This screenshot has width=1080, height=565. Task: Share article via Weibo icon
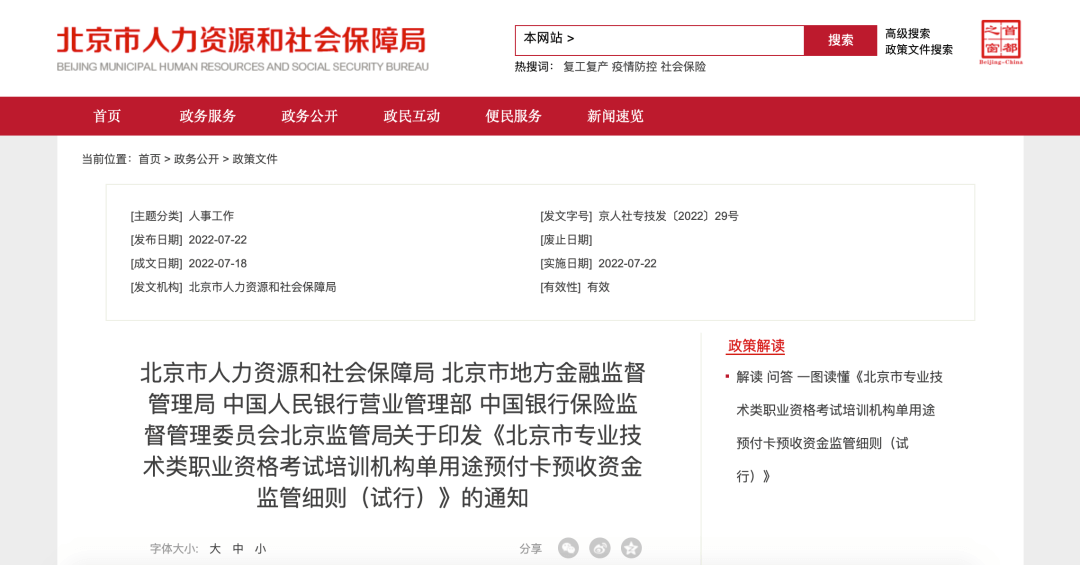pos(600,548)
